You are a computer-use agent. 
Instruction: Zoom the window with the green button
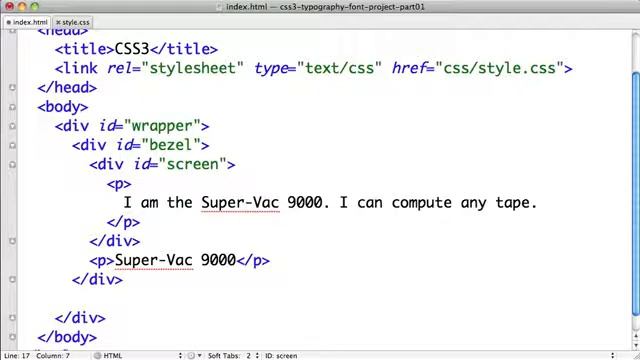(x=35, y=6)
